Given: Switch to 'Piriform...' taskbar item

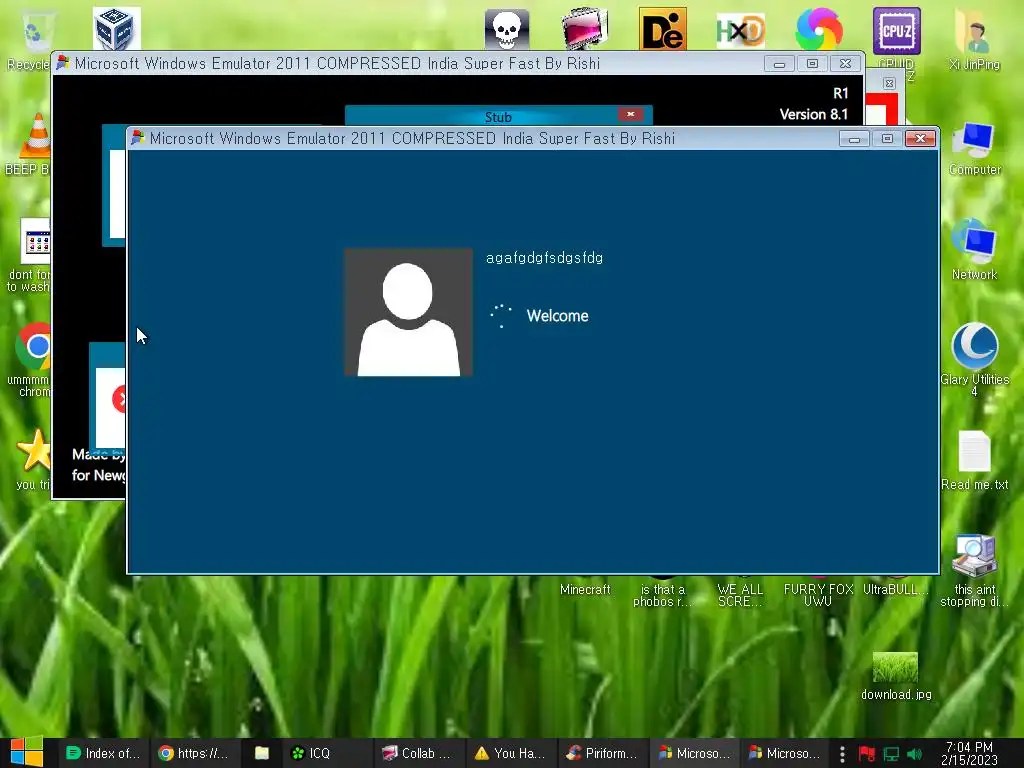Looking at the screenshot, I should (x=601, y=753).
